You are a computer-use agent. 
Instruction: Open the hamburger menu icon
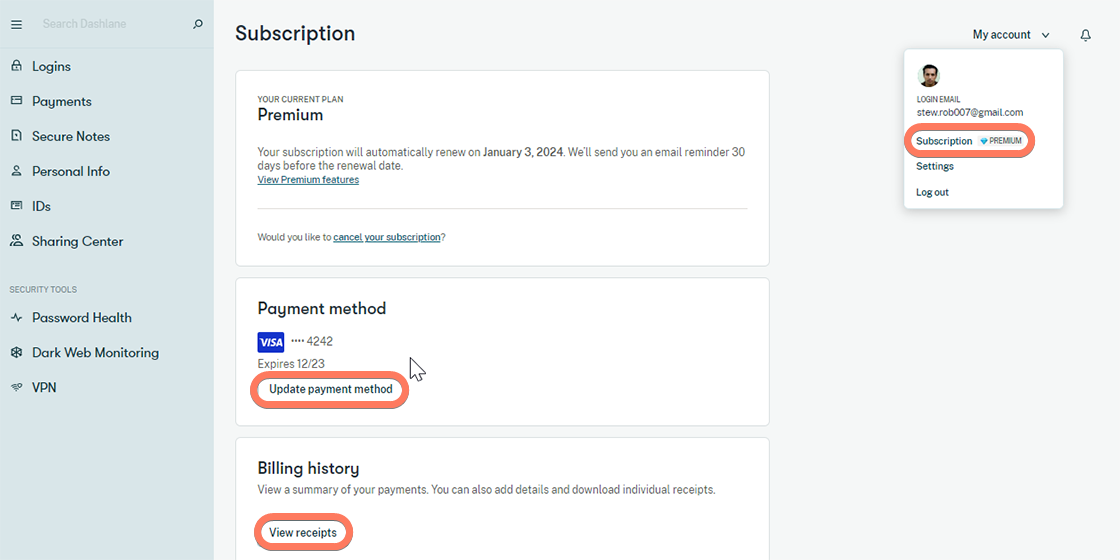pyautogui.click(x=16, y=24)
